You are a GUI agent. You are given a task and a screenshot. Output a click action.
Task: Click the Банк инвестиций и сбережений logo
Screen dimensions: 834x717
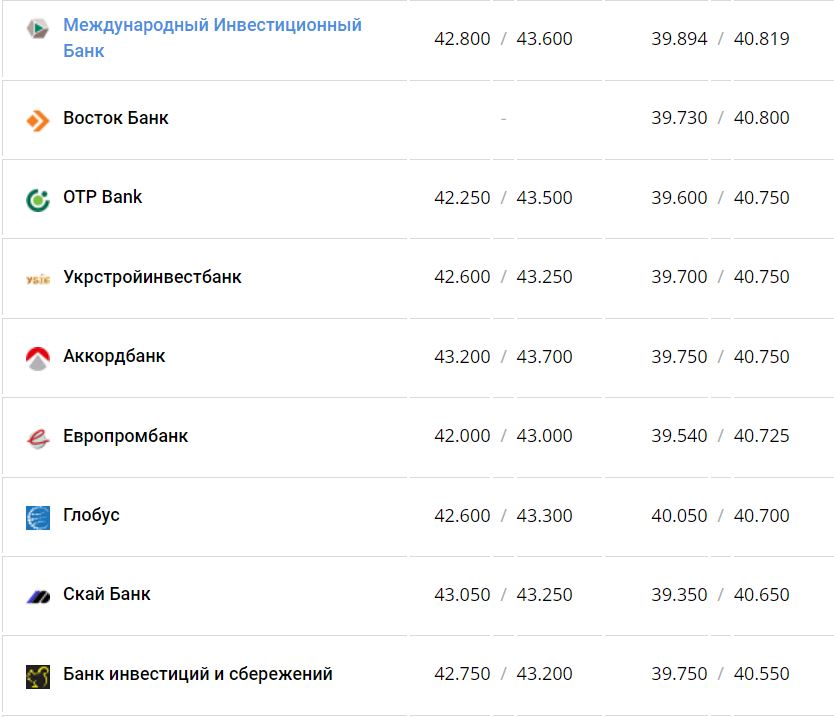[38, 676]
